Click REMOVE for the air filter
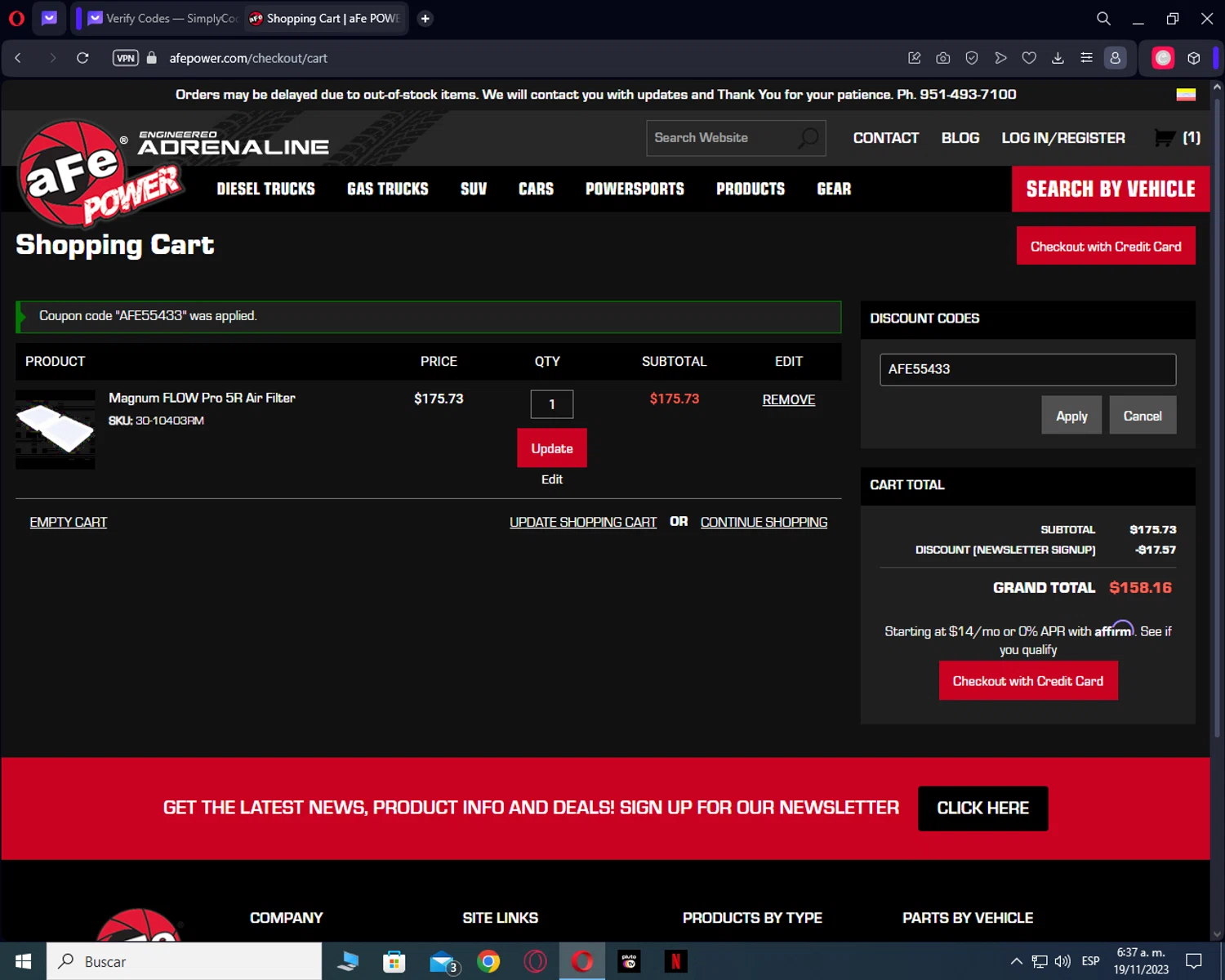Image resolution: width=1225 pixels, height=980 pixels. 789,399
